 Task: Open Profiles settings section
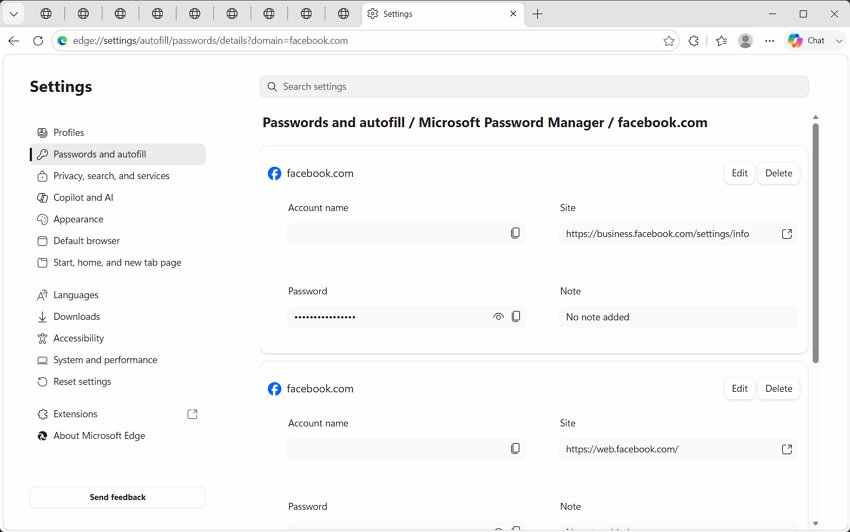pyautogui.click(x=118, y=132)
